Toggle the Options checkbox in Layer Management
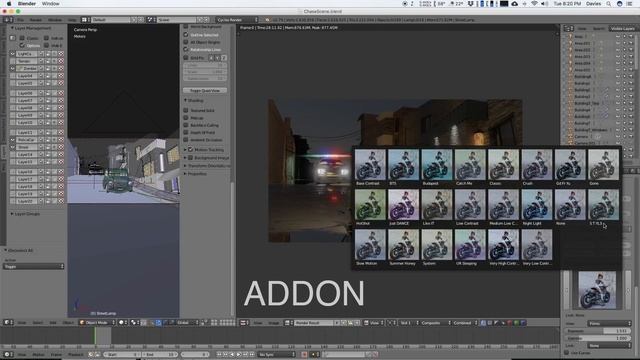This screenshot has width=640, height=360. pos(22,45)
